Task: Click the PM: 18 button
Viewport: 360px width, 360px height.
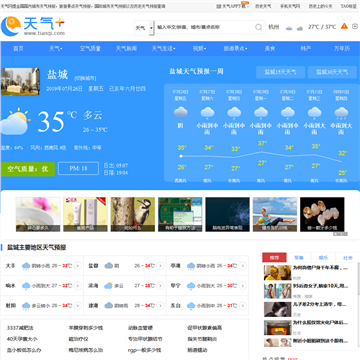Action: (78, 169)
